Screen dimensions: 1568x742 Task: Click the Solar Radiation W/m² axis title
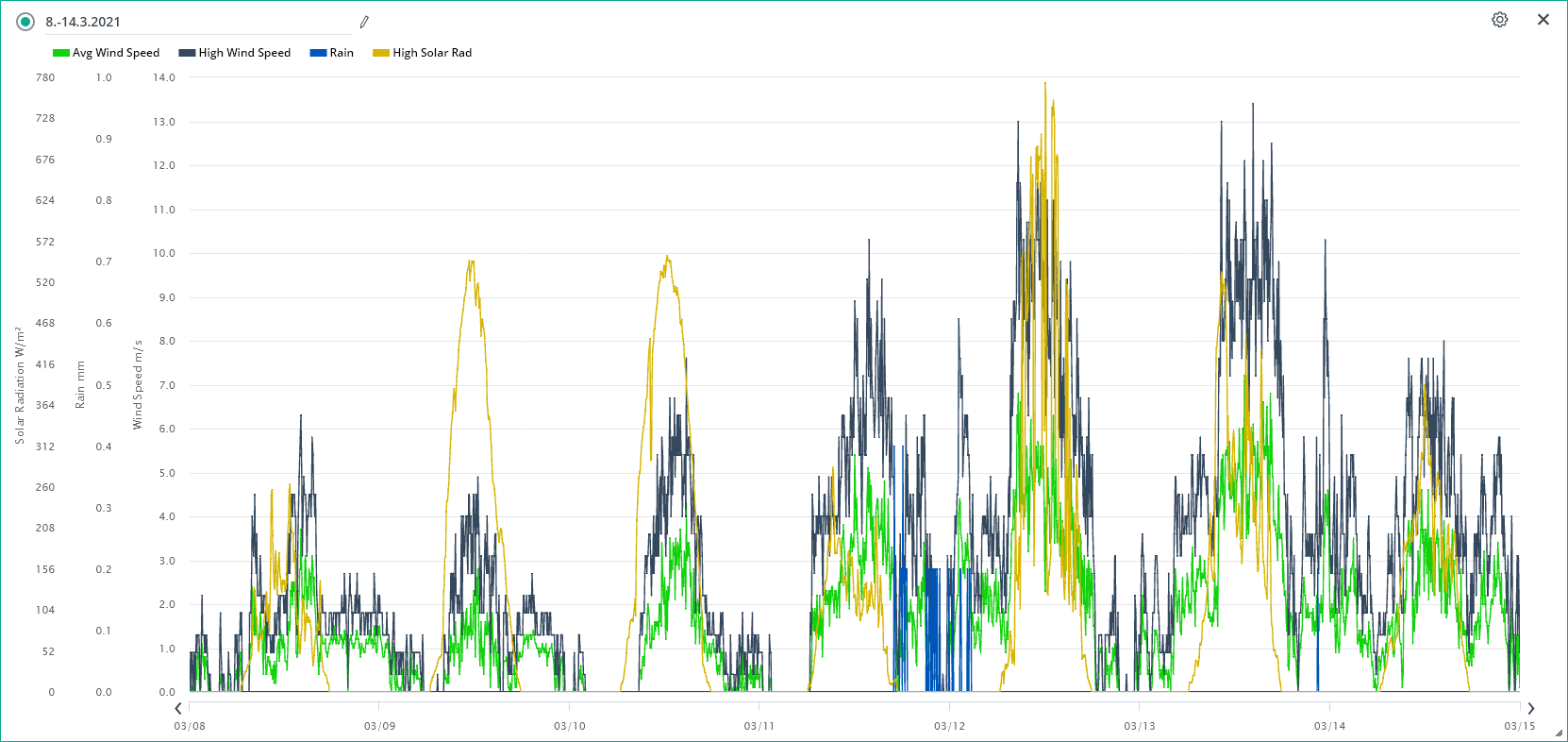[x=19, y=385]
